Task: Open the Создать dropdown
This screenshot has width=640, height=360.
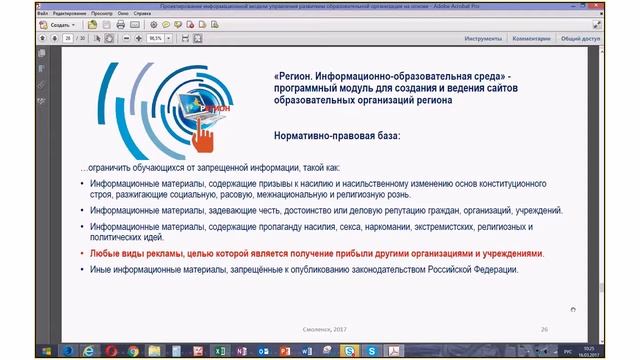Action: point(58,25)
